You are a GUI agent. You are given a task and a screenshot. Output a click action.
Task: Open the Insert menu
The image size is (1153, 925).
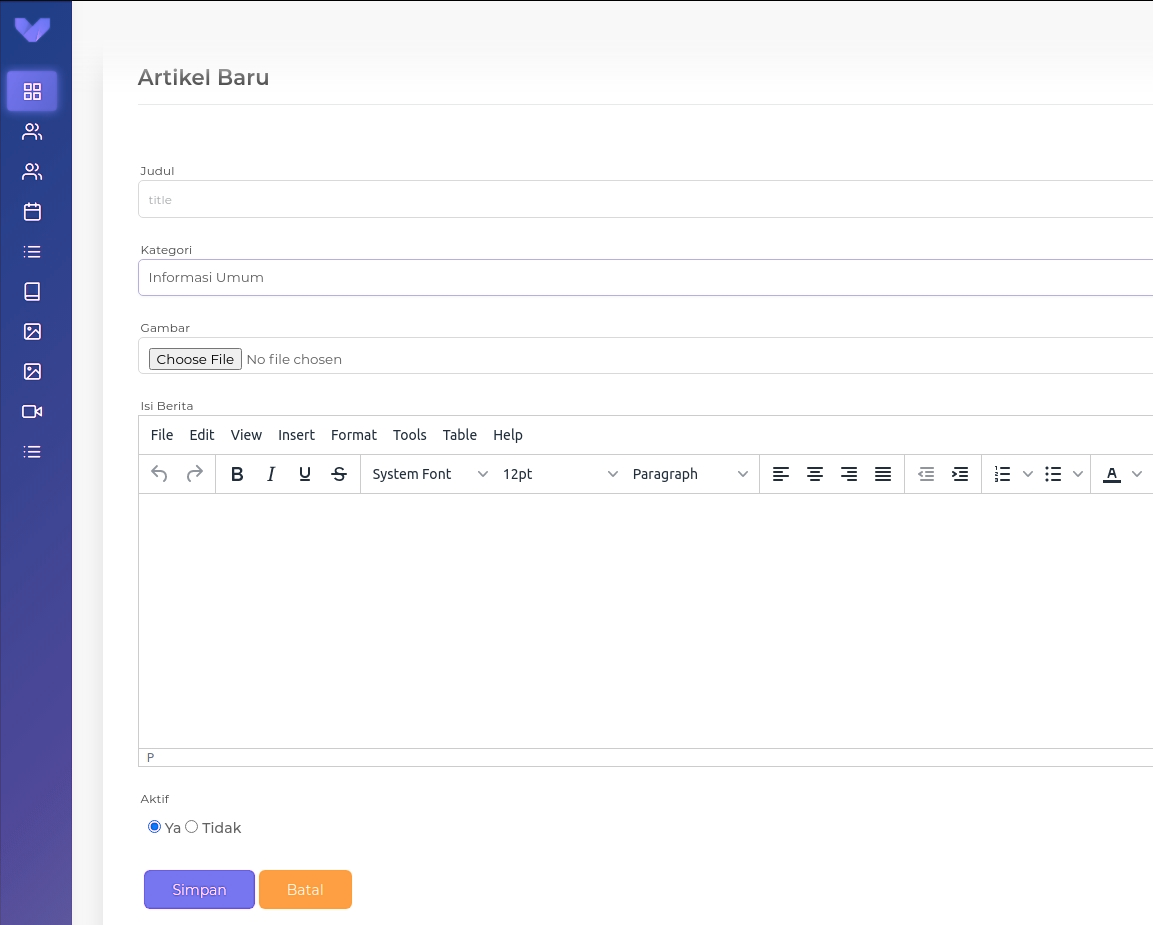(296, 435)
